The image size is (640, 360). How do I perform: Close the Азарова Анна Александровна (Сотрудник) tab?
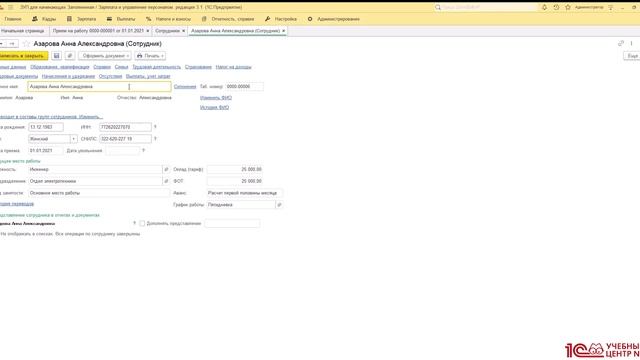(x=283, y=31)
